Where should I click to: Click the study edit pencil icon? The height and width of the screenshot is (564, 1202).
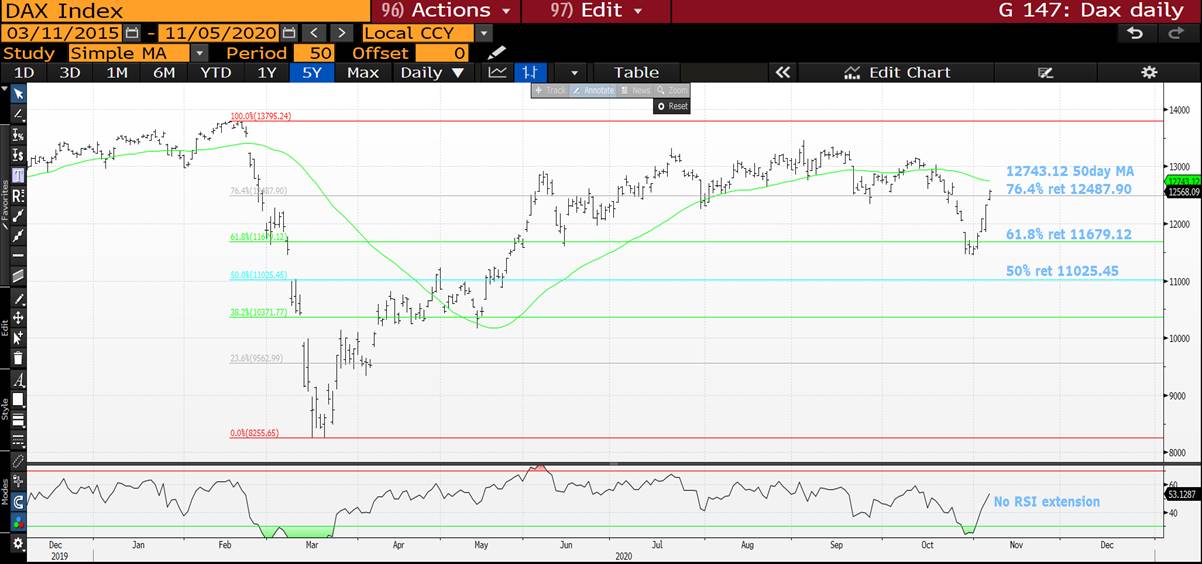497,53
